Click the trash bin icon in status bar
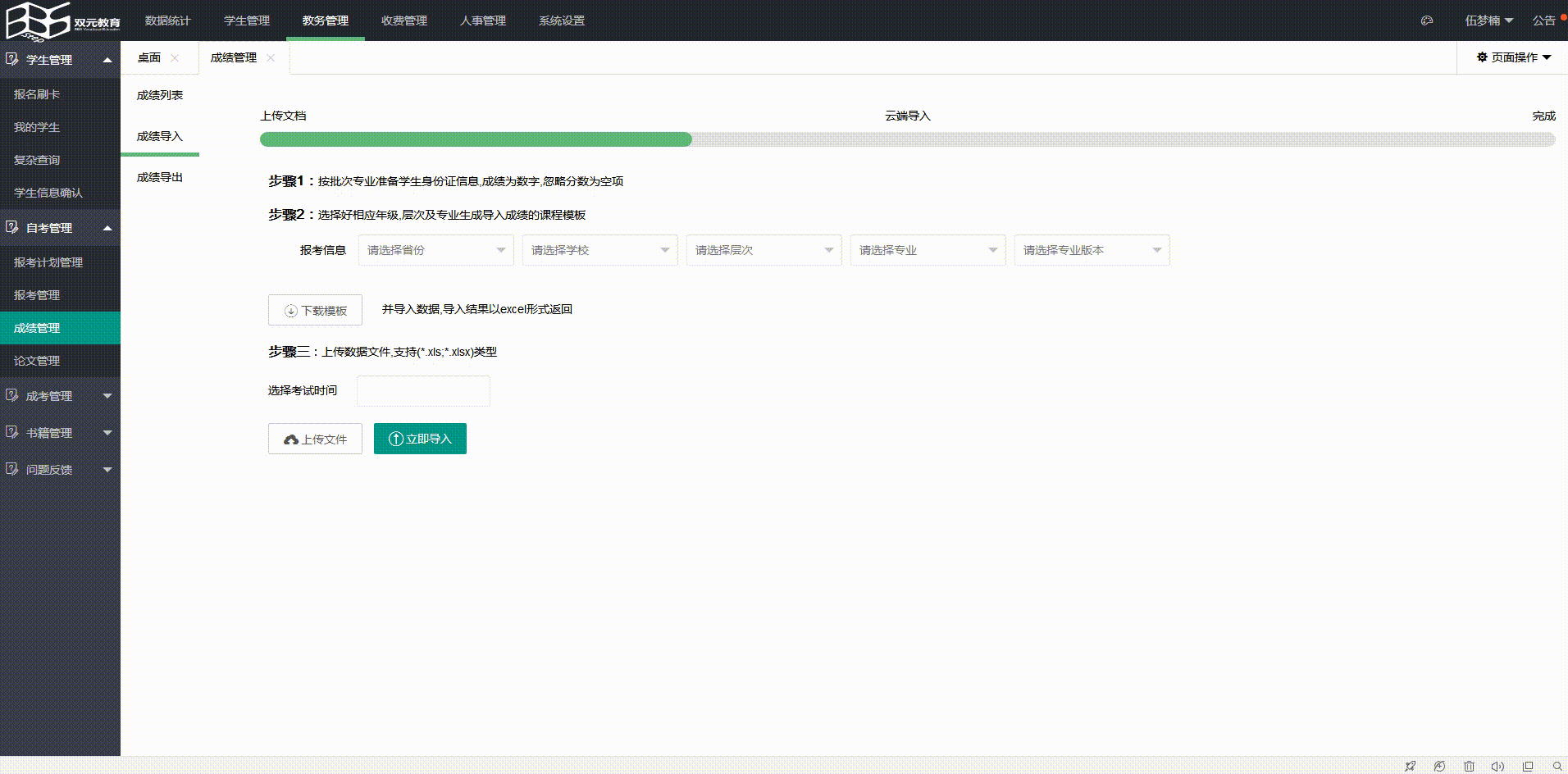Viewport: 1568px width, 774px height. [1469, 766]
